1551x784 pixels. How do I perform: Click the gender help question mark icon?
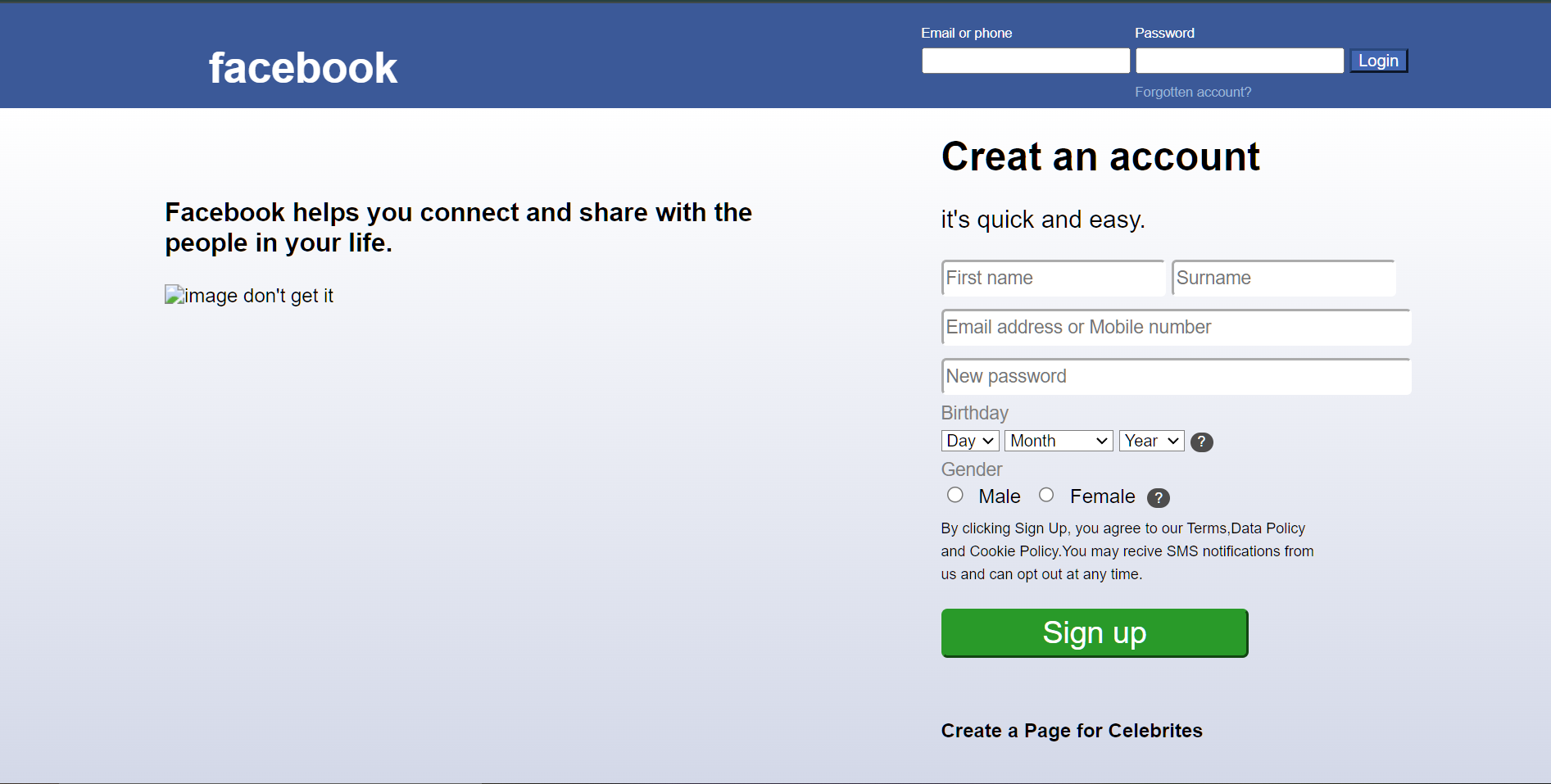pos(1158,497)
